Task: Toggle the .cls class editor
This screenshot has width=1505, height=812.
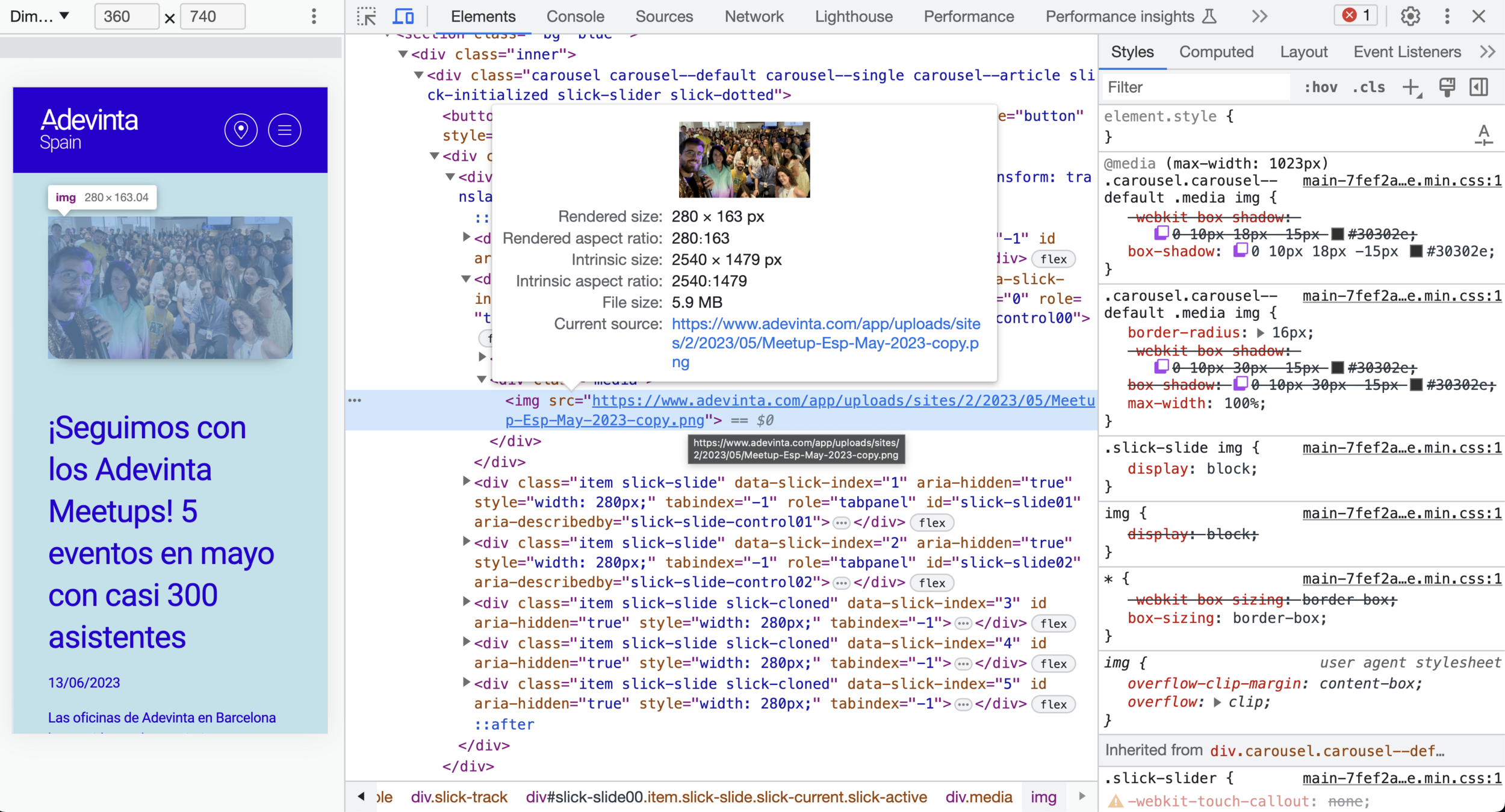Action: tap(1368, 87)
